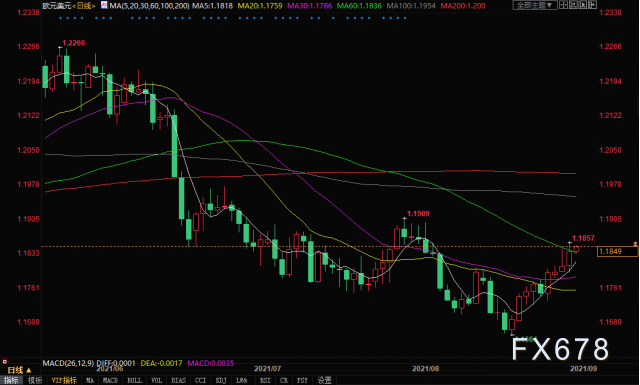The image size is (640, 385).
Task: Click the small MA indicator icon before MA(5,20…)
Action: tap(104, 5)
